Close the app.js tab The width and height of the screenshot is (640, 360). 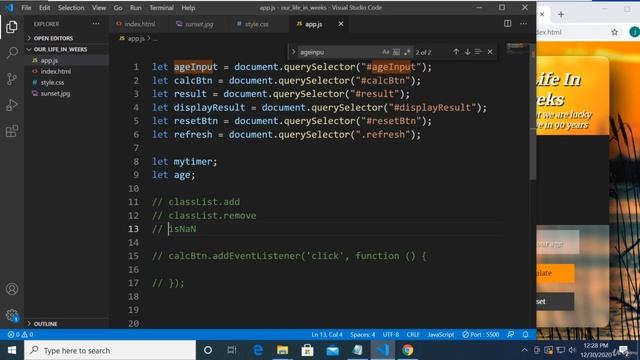tap(340, 24)
